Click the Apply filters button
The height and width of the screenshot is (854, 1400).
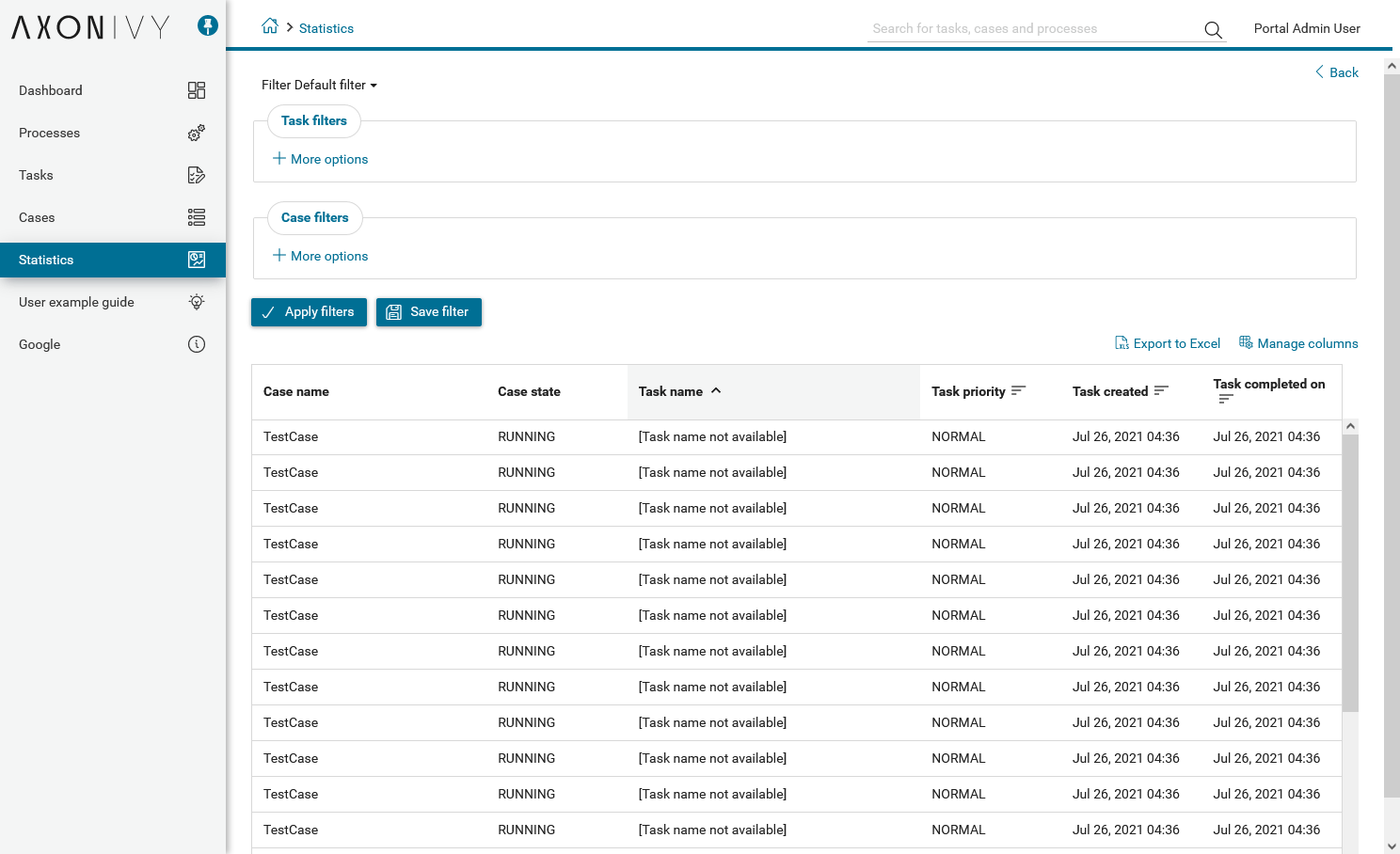[309, 312]
